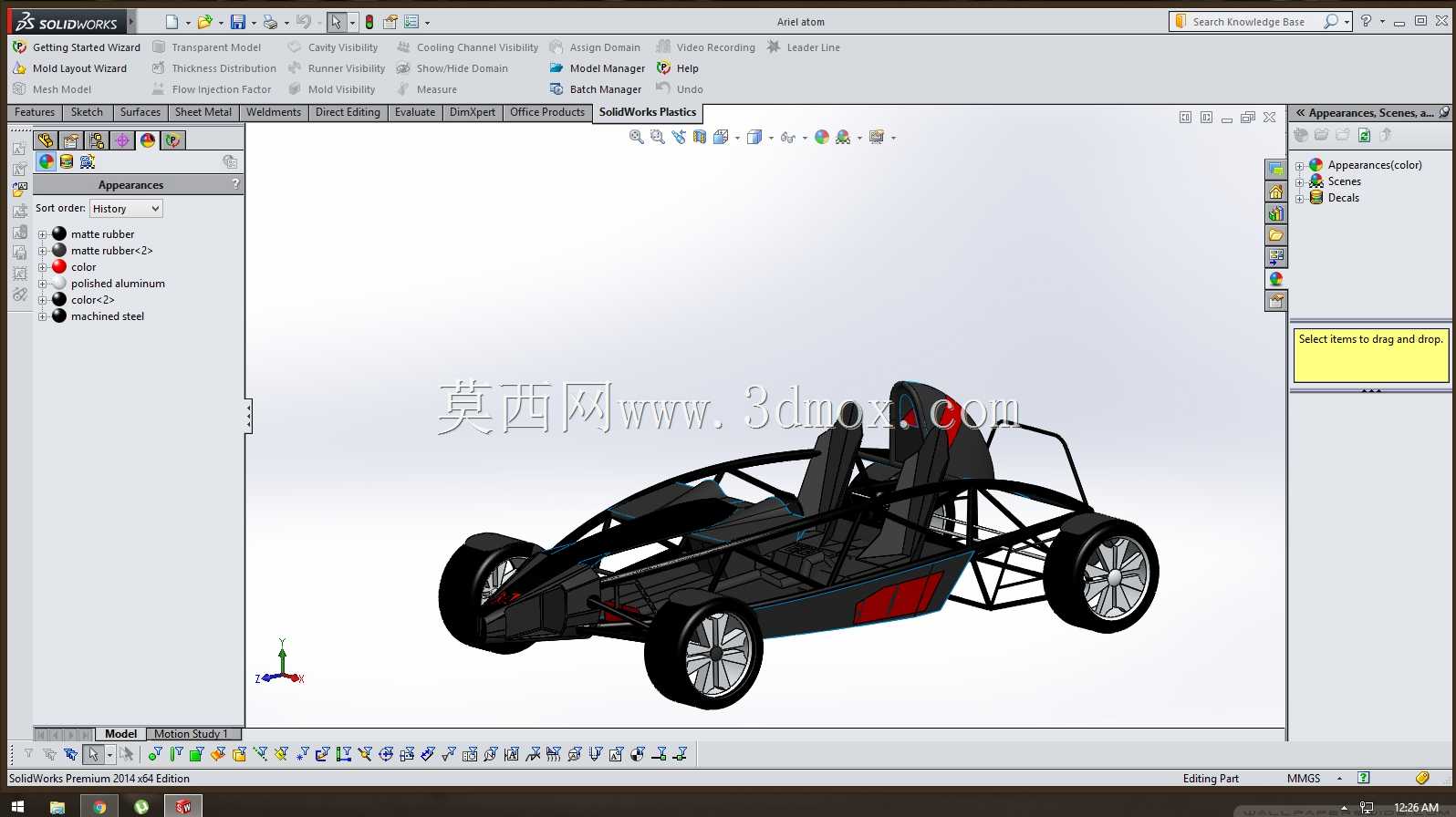The width and height of the screenshot is (1456, 817).
Task: Click the Rebuild traffic light icon
Action: pos(369,22)
